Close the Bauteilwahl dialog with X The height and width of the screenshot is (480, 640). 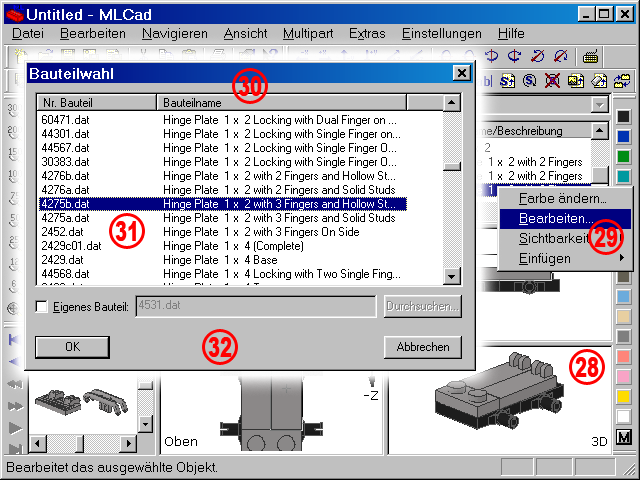[x=462, y=73]
